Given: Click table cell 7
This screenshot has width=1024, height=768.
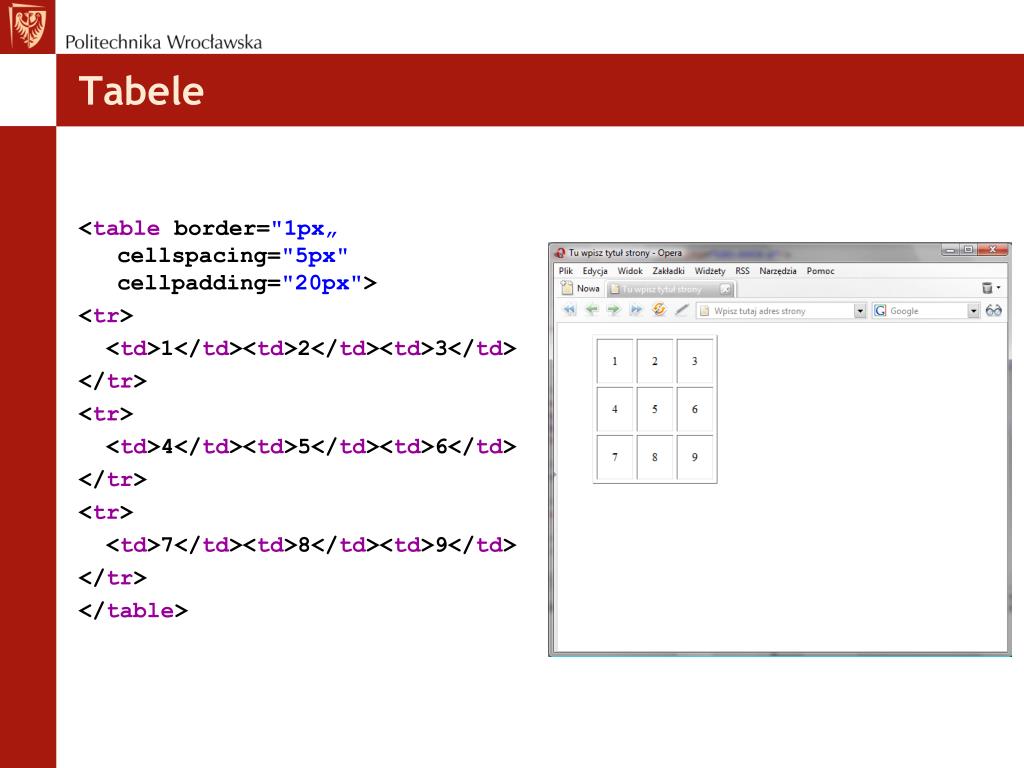Looking at the screenshot, I should click(615, 457).
